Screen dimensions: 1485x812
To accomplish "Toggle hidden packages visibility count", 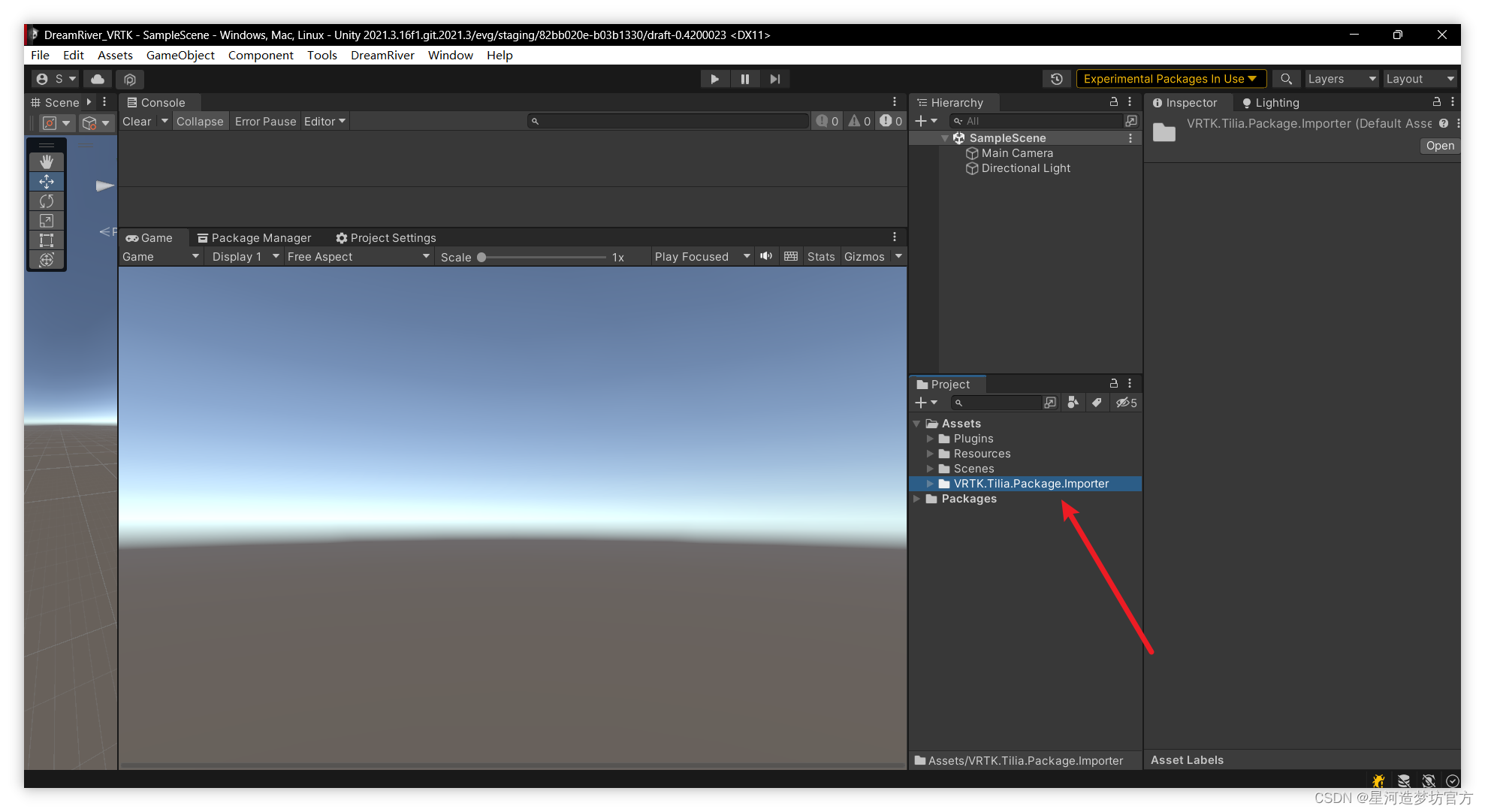I will (1126, 403).
